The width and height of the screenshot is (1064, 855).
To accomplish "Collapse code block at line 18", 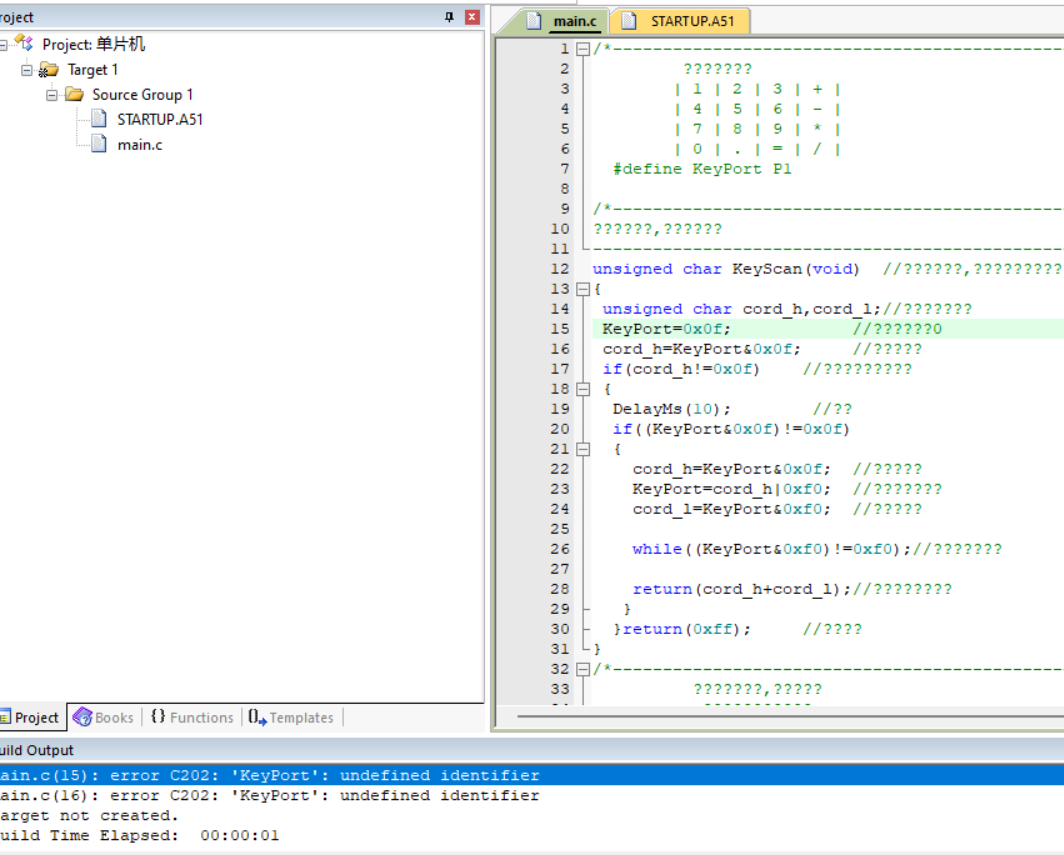I will pos(582,389).
